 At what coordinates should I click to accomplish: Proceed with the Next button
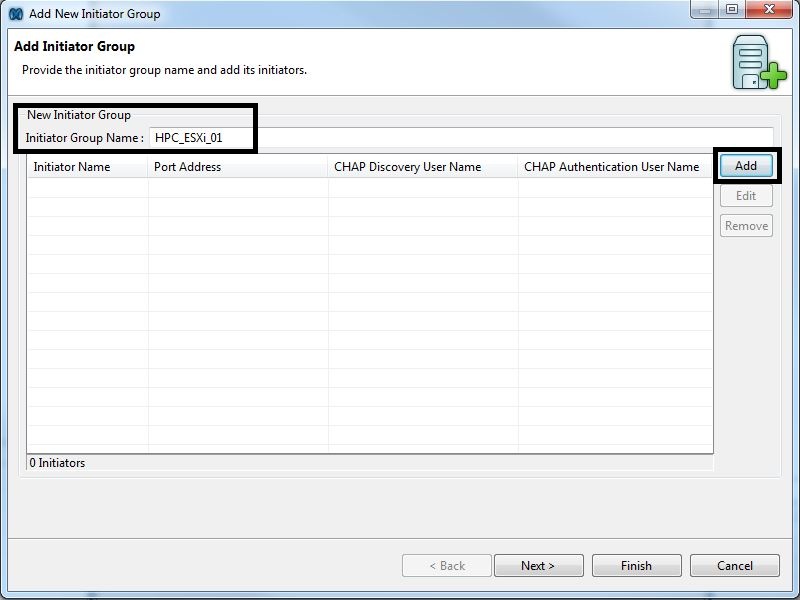tap(538, 566)
